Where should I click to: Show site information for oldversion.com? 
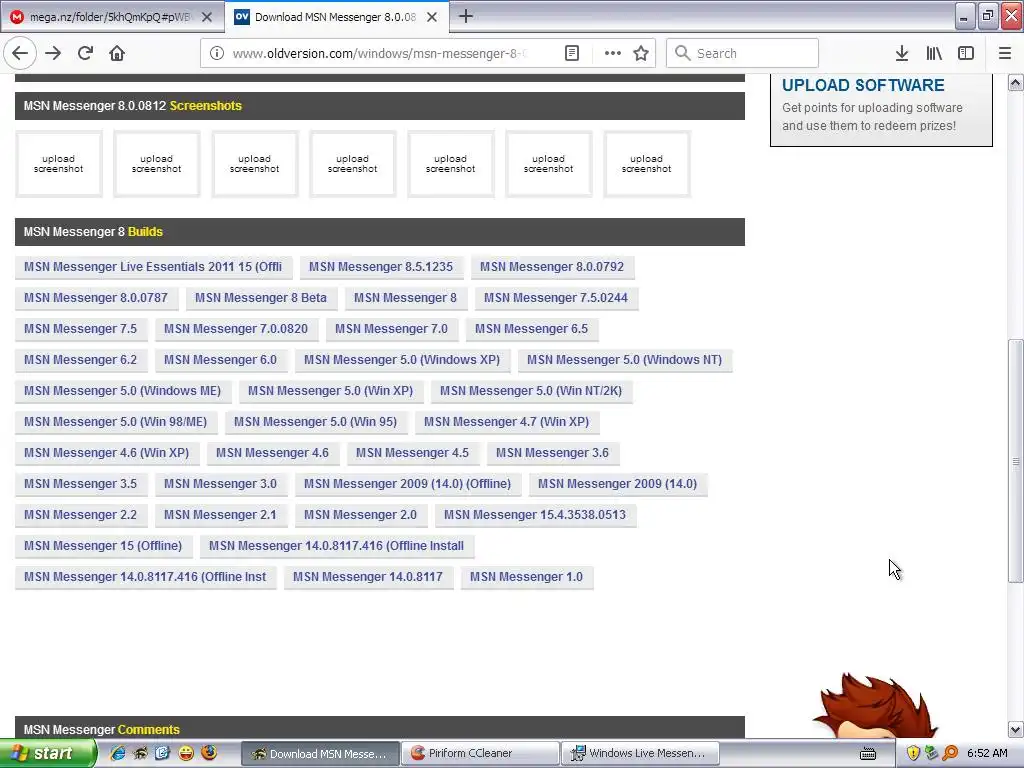tap(216, 53)
